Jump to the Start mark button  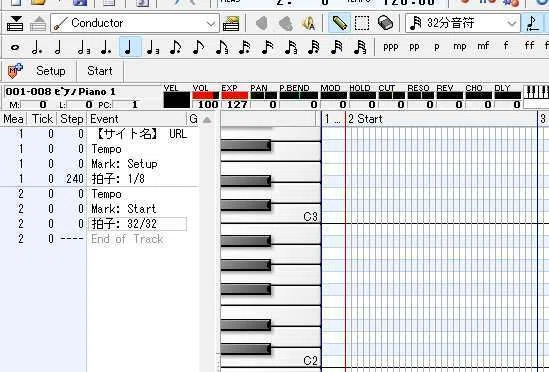click(x=100, y=71)
